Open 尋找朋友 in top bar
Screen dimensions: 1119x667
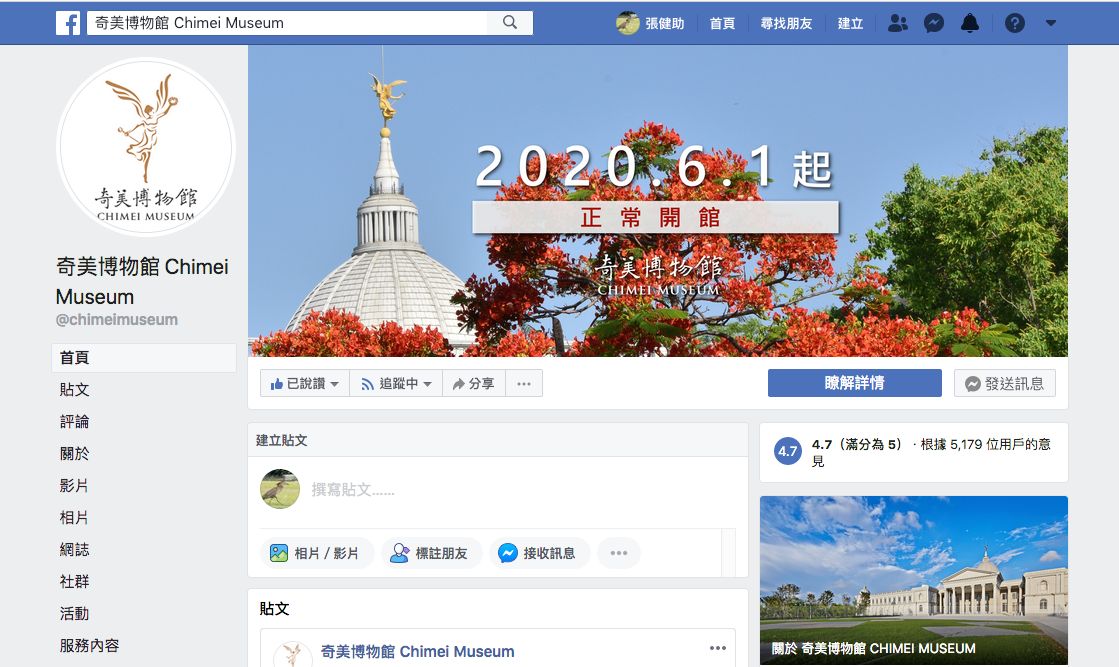click(786, 24)
